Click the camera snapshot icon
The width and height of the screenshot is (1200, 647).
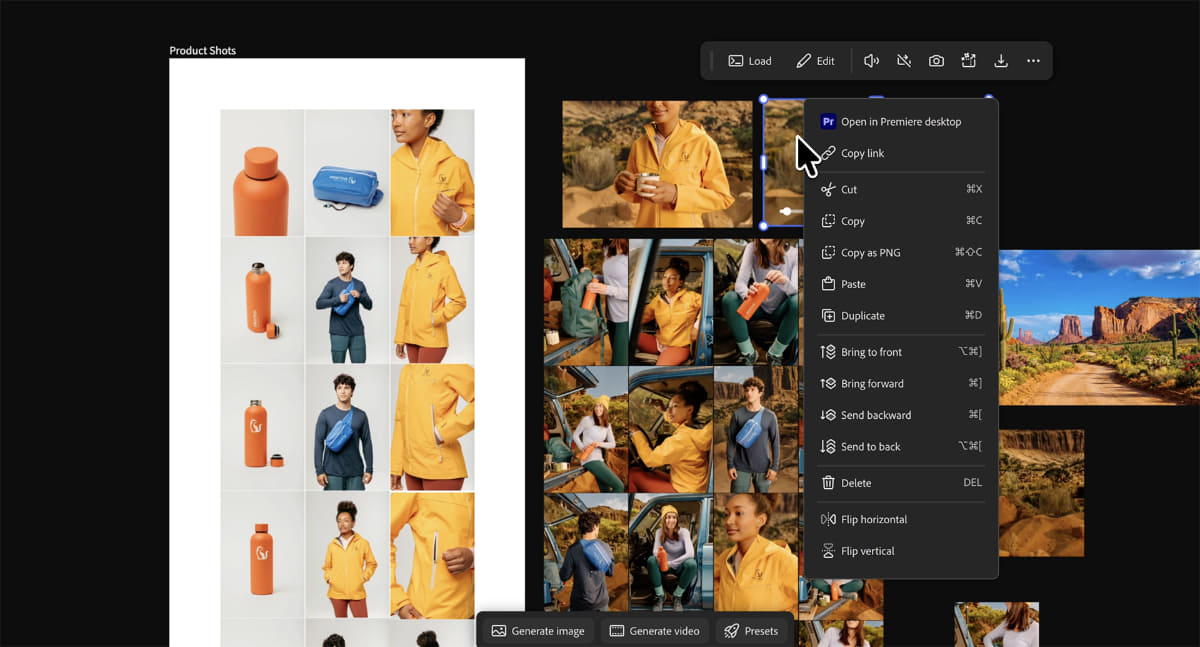point(936,61)
